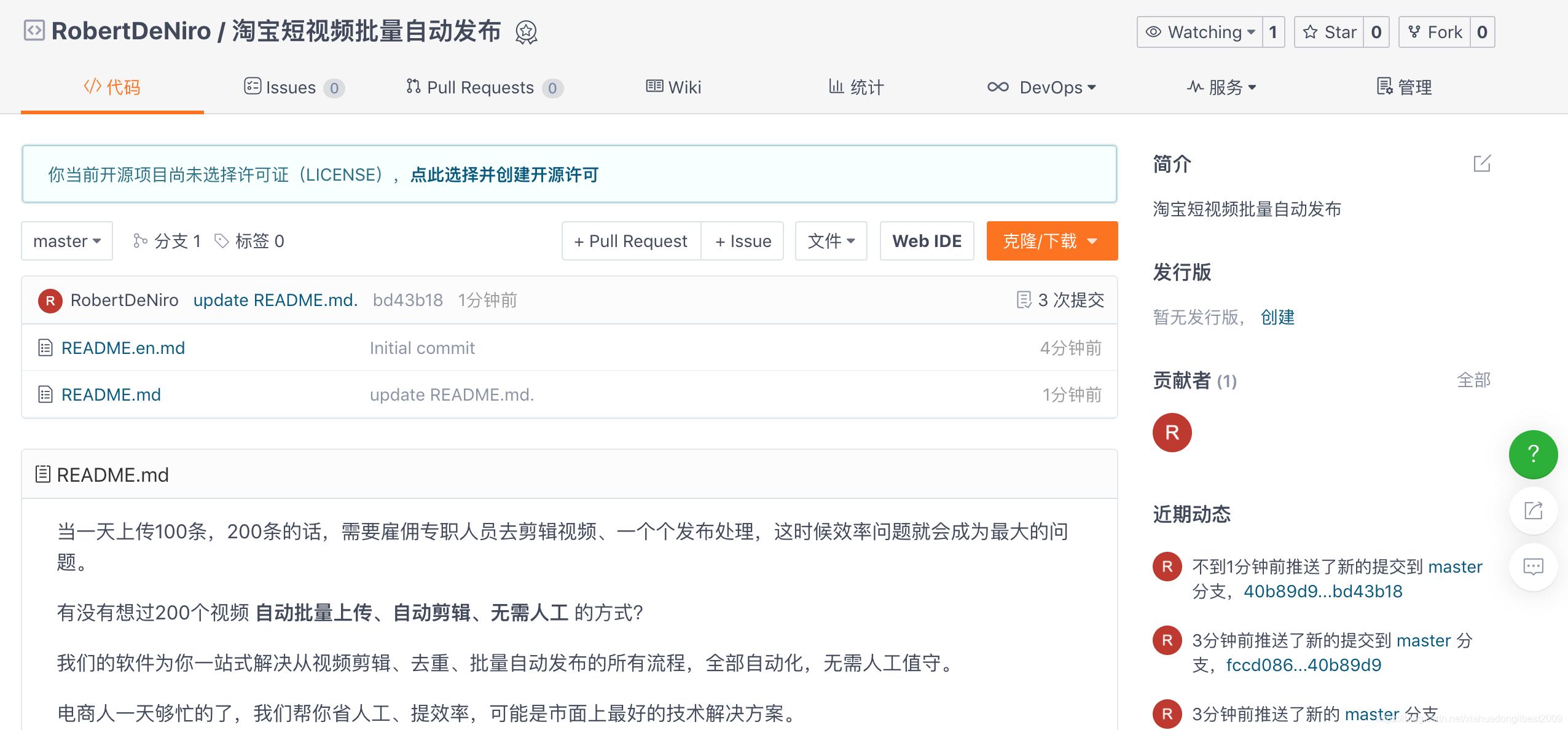Click the Fork button

click(1435, 32)
